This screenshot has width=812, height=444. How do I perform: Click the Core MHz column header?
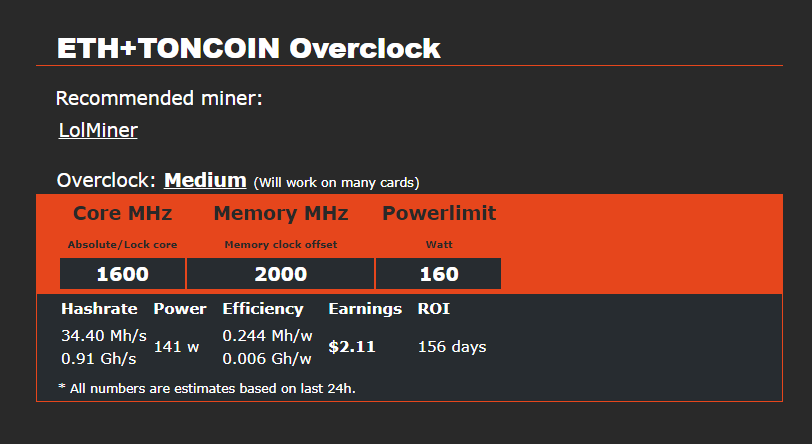[123, 213]
